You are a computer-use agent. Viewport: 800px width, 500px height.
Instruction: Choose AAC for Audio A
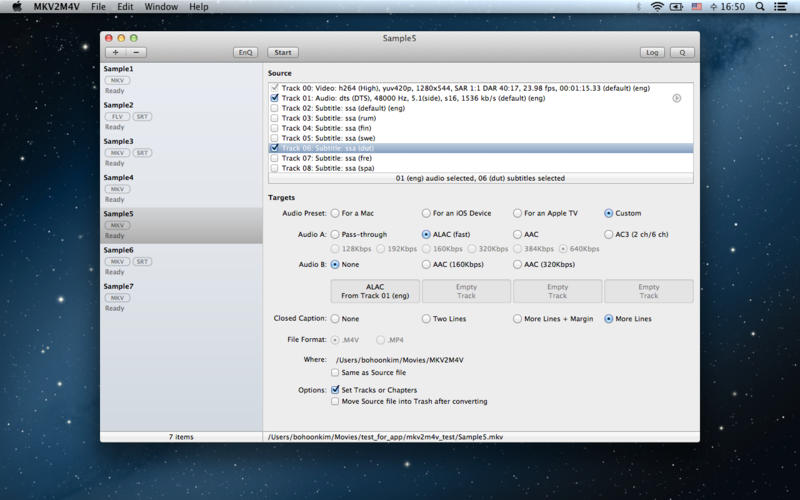tap(517, 234)
